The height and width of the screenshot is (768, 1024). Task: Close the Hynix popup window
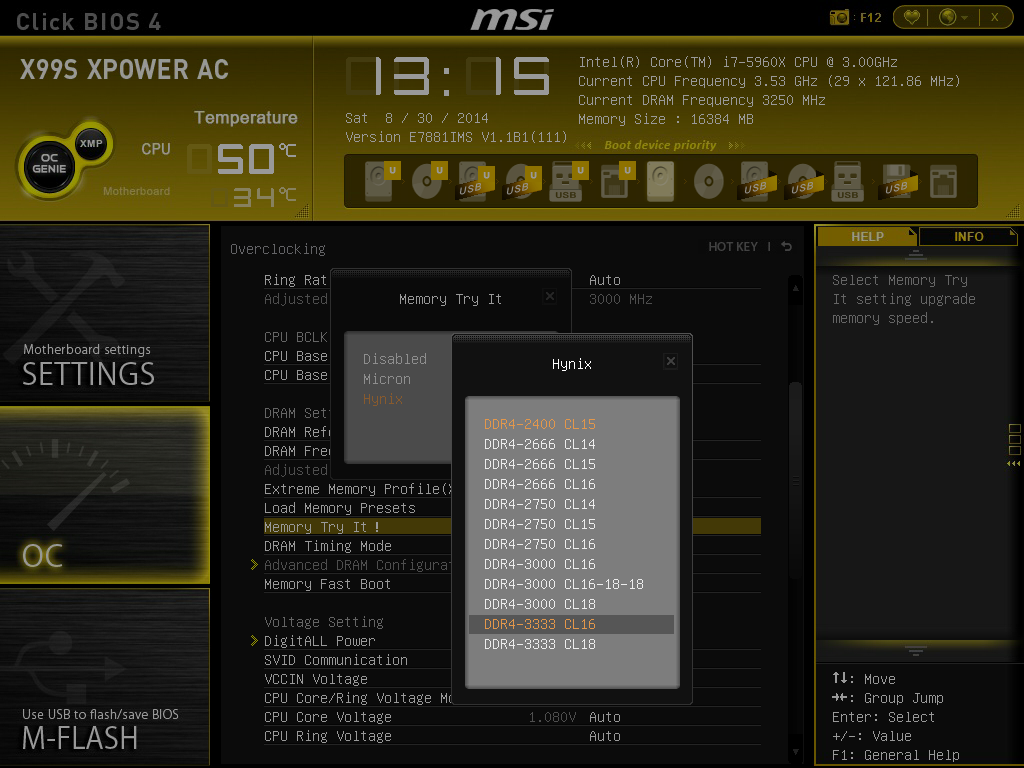click(670, 361)
